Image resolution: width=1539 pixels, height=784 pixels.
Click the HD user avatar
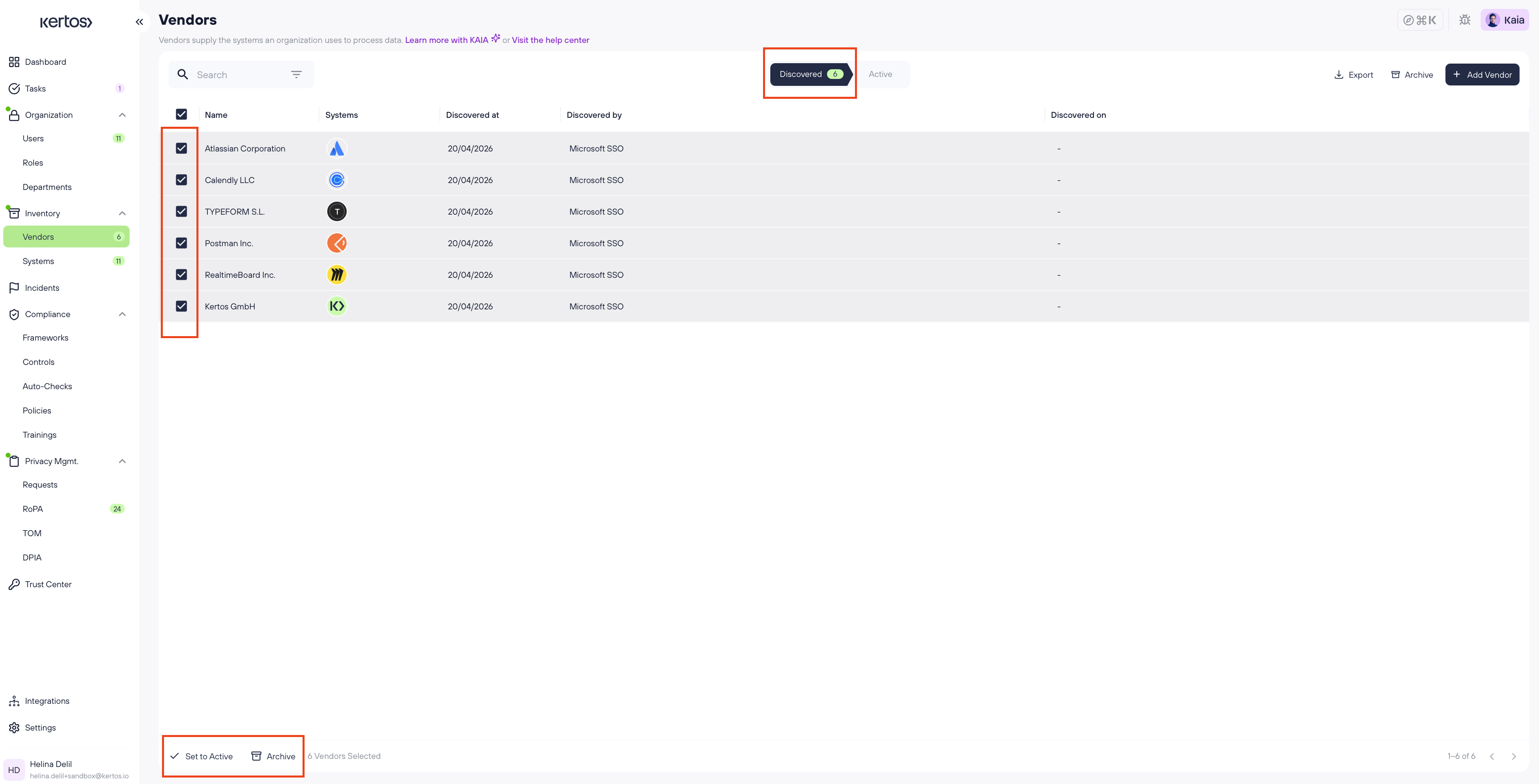coord(14,770)
